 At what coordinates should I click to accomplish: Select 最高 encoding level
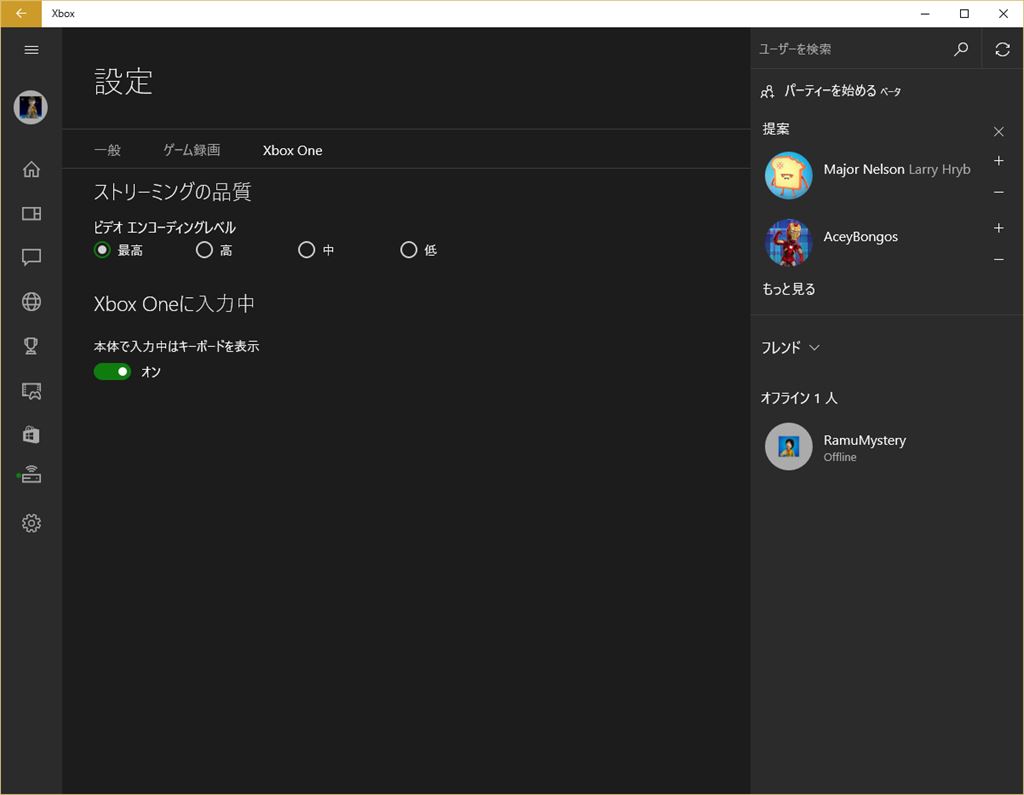[x=118, y=250]
